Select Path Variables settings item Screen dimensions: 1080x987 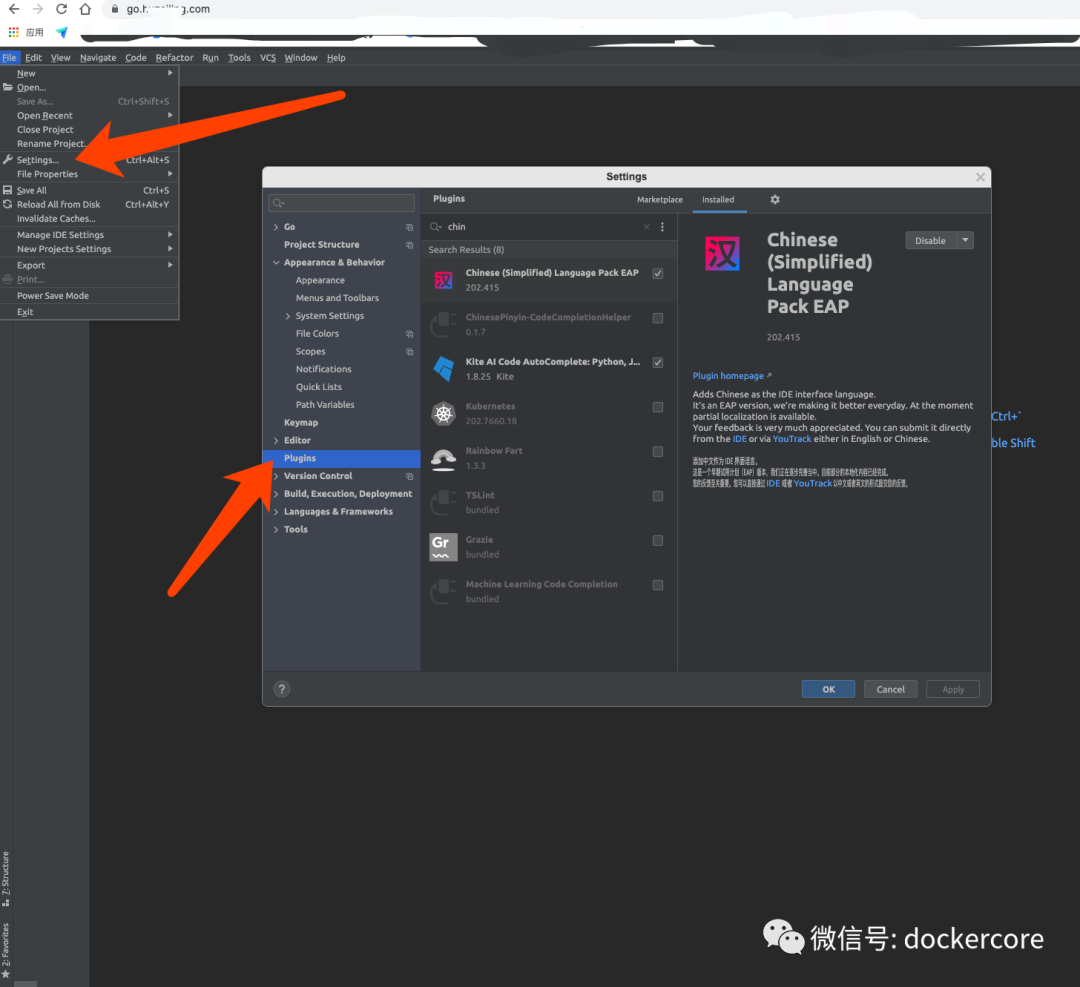click(x=325, y=405)
